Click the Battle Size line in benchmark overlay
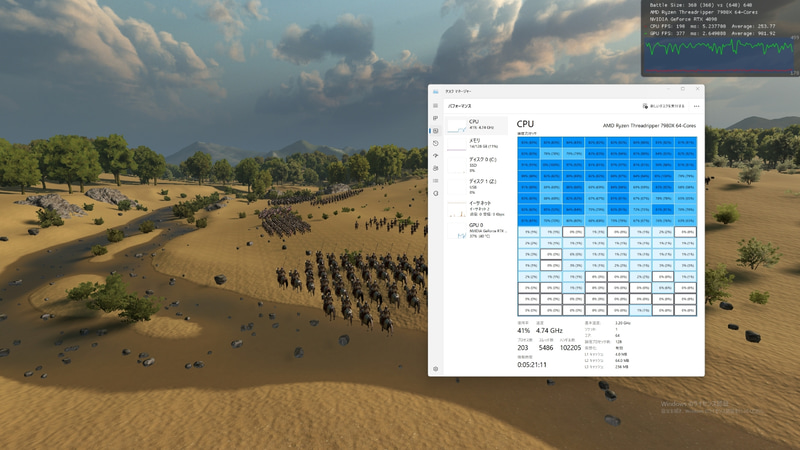The height and width of the screenshot is (450, 800). tap(701, 5)
